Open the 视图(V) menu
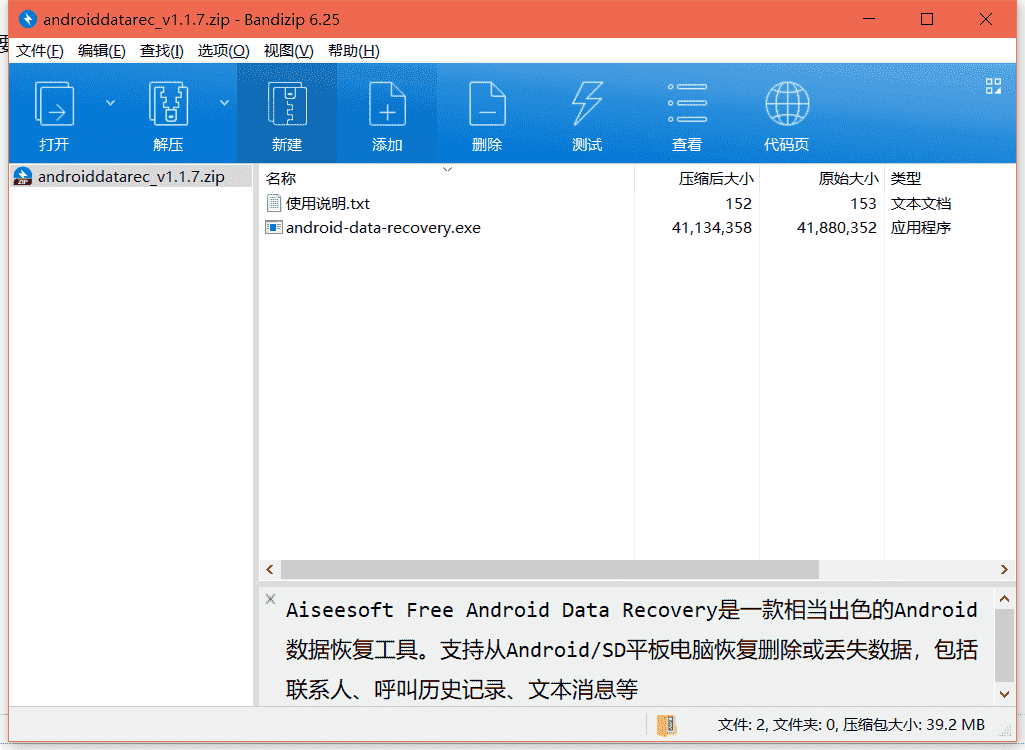 (288, 51)
